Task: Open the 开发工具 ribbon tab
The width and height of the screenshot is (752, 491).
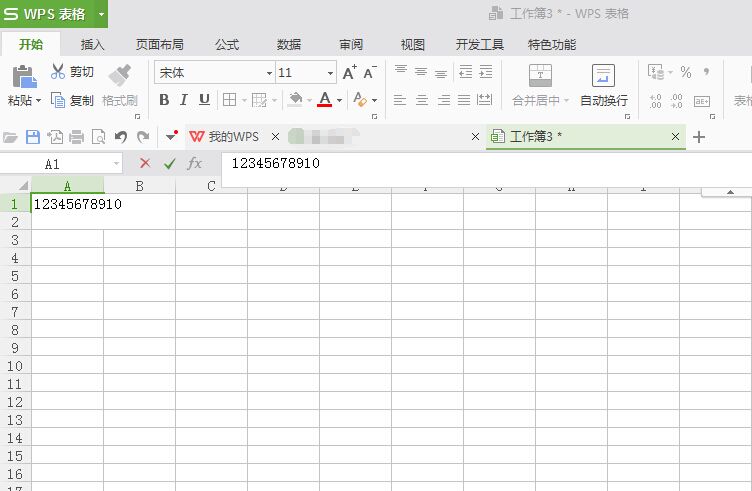Action: click(x=480, y=45)
